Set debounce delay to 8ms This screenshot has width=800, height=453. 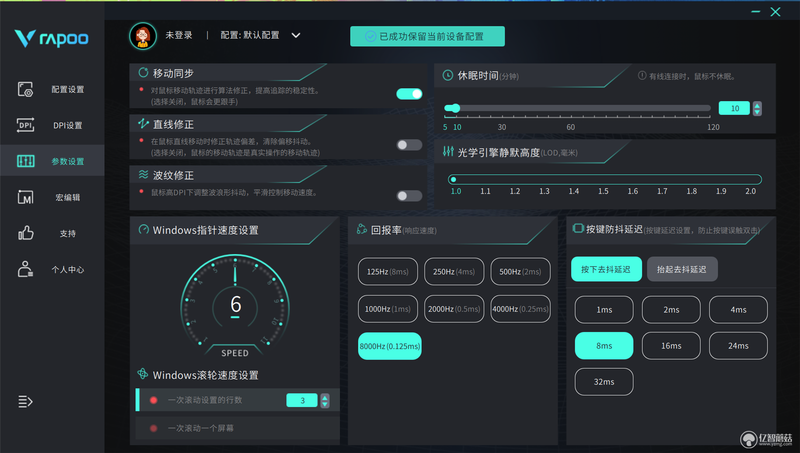point(604,346)
